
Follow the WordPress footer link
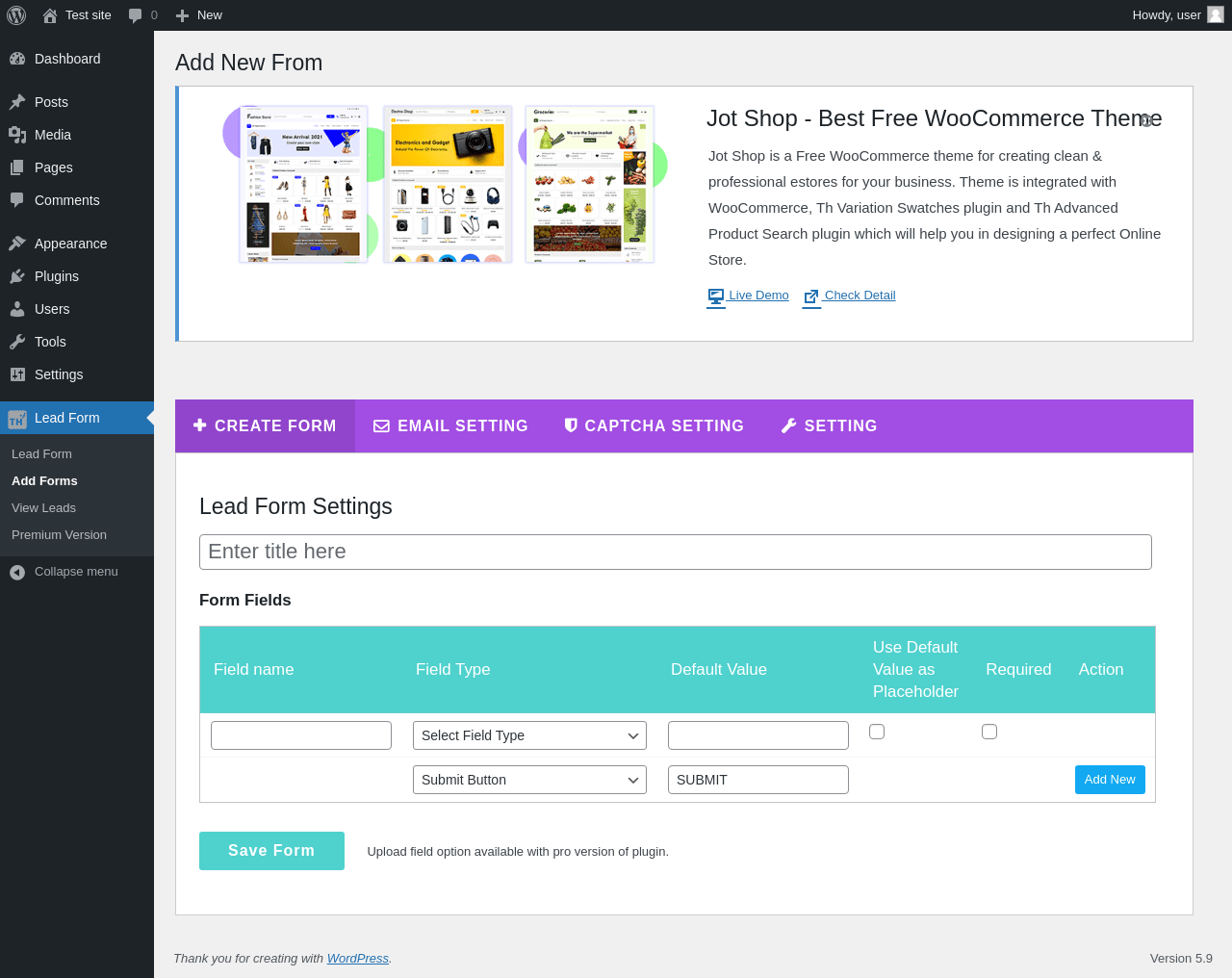point(358,959)
